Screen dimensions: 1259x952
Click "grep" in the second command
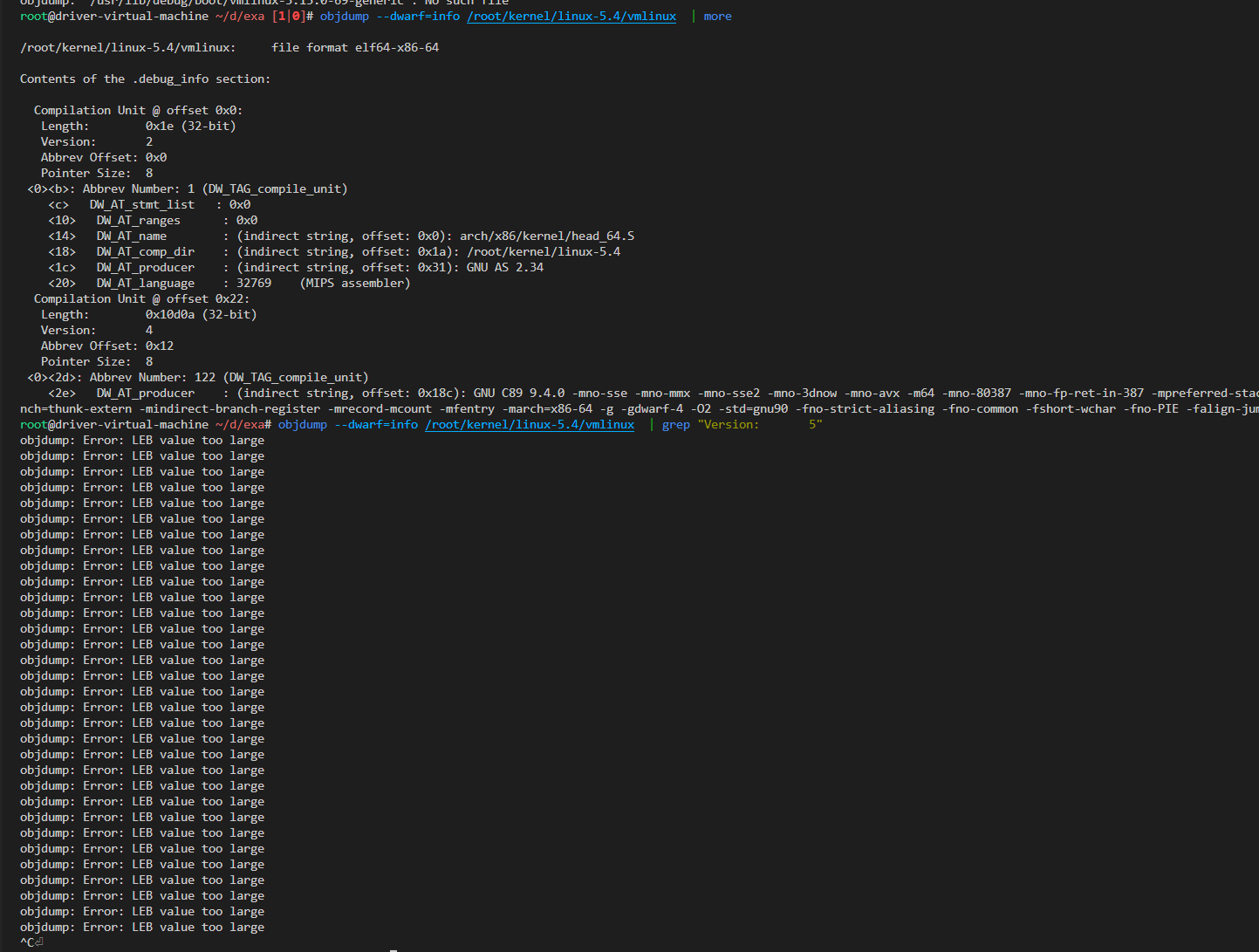(676, 424)
